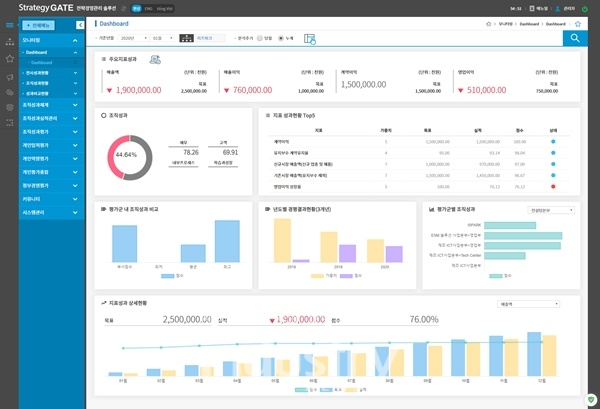Open the 개인역량평가 menu
600x409 pixels.
51,159
